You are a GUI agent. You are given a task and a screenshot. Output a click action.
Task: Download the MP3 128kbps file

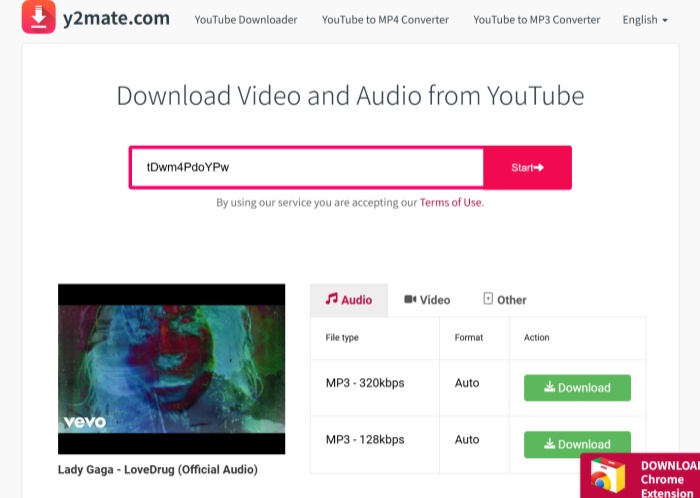(577, 444)
